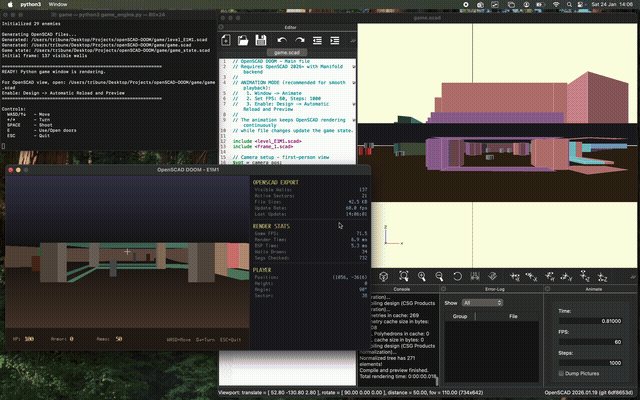The image size is (640, 400).
Task: Enable the Dump Pictures checkbox
Action: (x=561, y=373)
